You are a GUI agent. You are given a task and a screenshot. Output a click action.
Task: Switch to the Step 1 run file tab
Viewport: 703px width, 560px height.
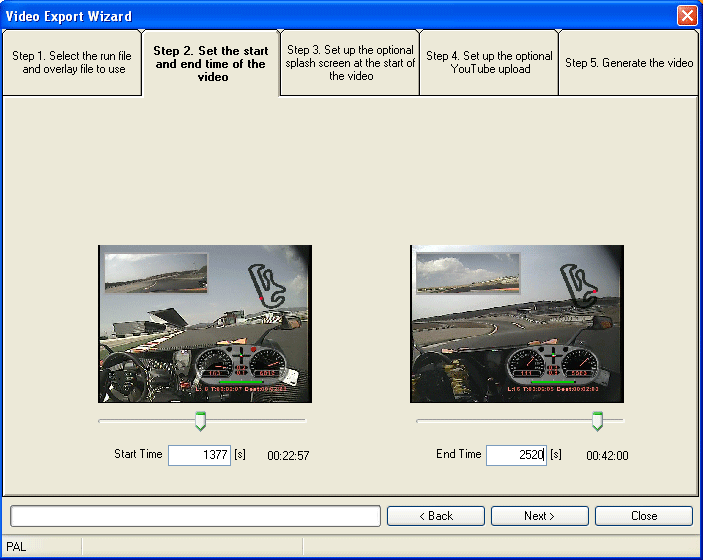coord(72,63)
